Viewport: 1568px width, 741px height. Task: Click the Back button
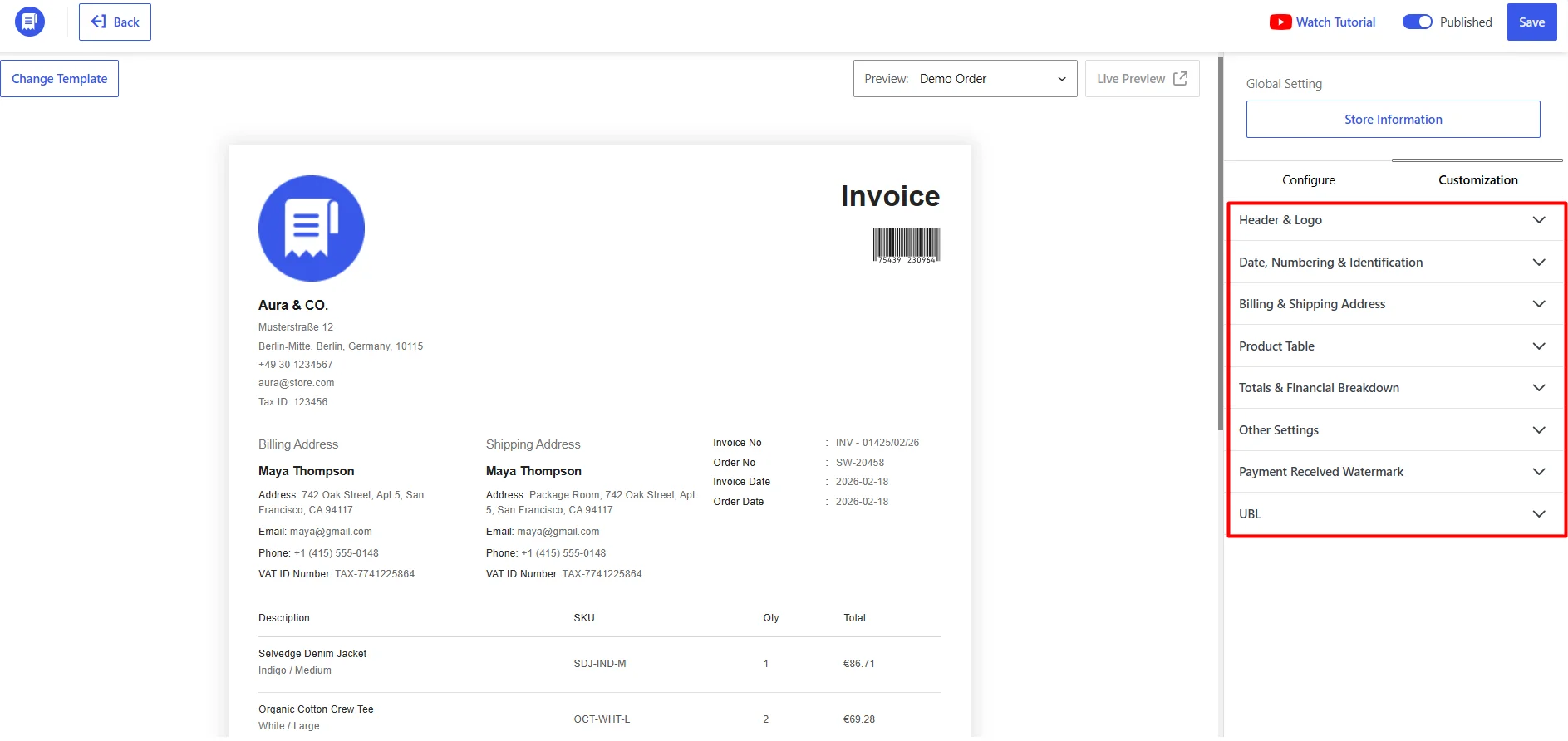click(115, 22)
